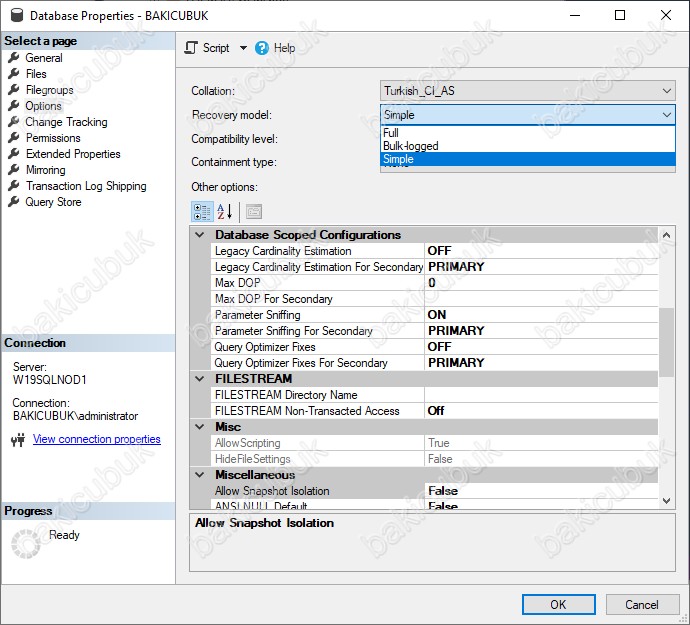Go to the Filegroups page

point(49,90)
